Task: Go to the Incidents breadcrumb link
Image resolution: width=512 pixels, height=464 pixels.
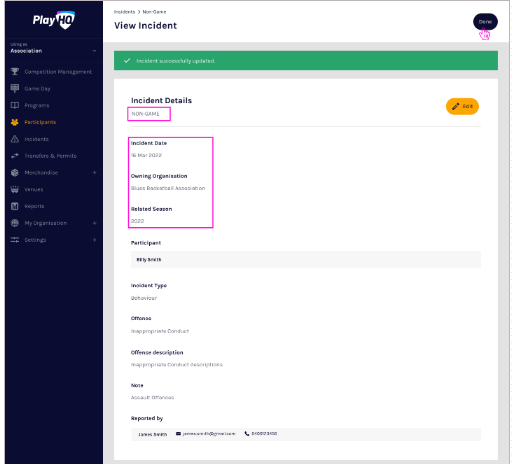Action: coord(124,12)
